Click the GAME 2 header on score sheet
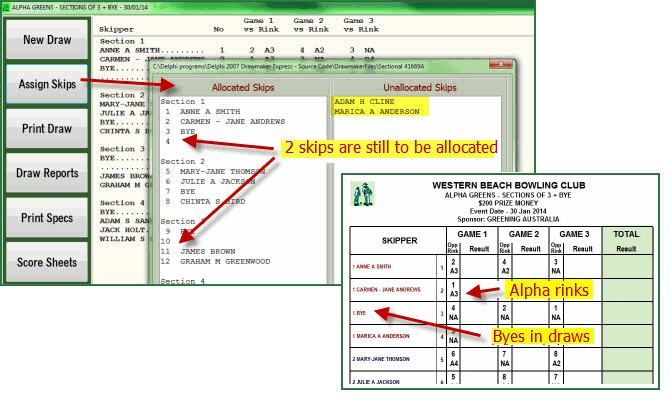This screenshot has height=398, width=670. click(x=523, y=234)
